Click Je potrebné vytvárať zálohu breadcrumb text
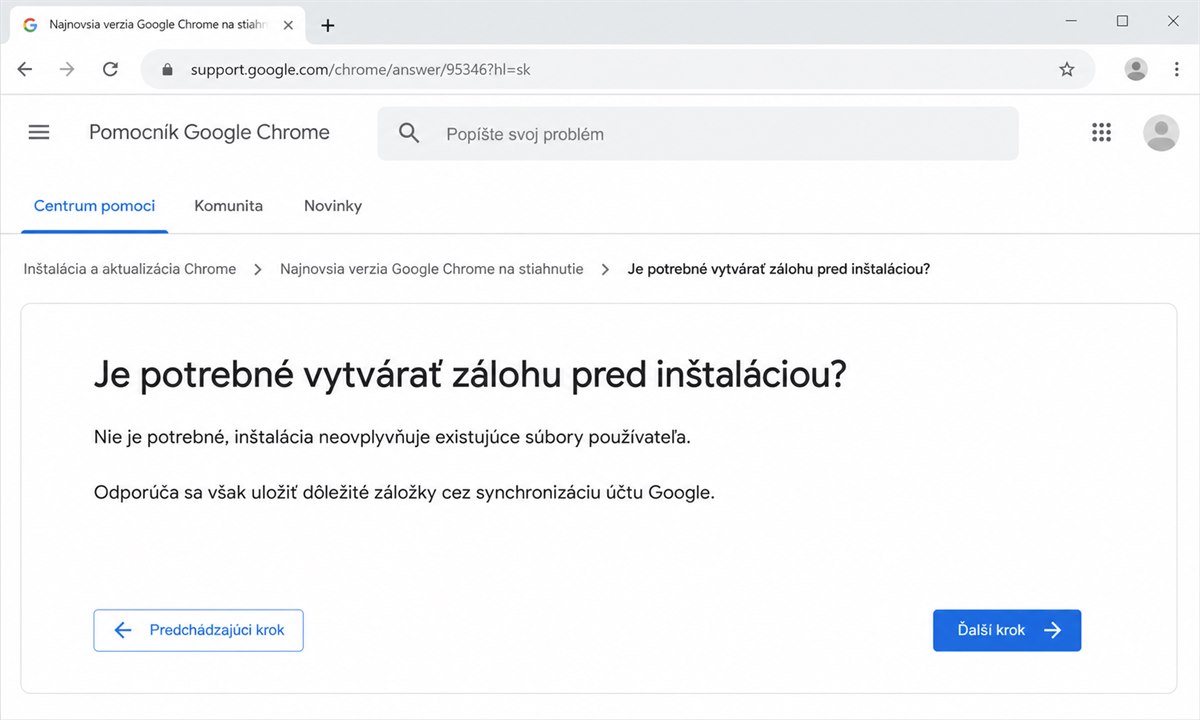1200x720 pixels. [779, 269]
